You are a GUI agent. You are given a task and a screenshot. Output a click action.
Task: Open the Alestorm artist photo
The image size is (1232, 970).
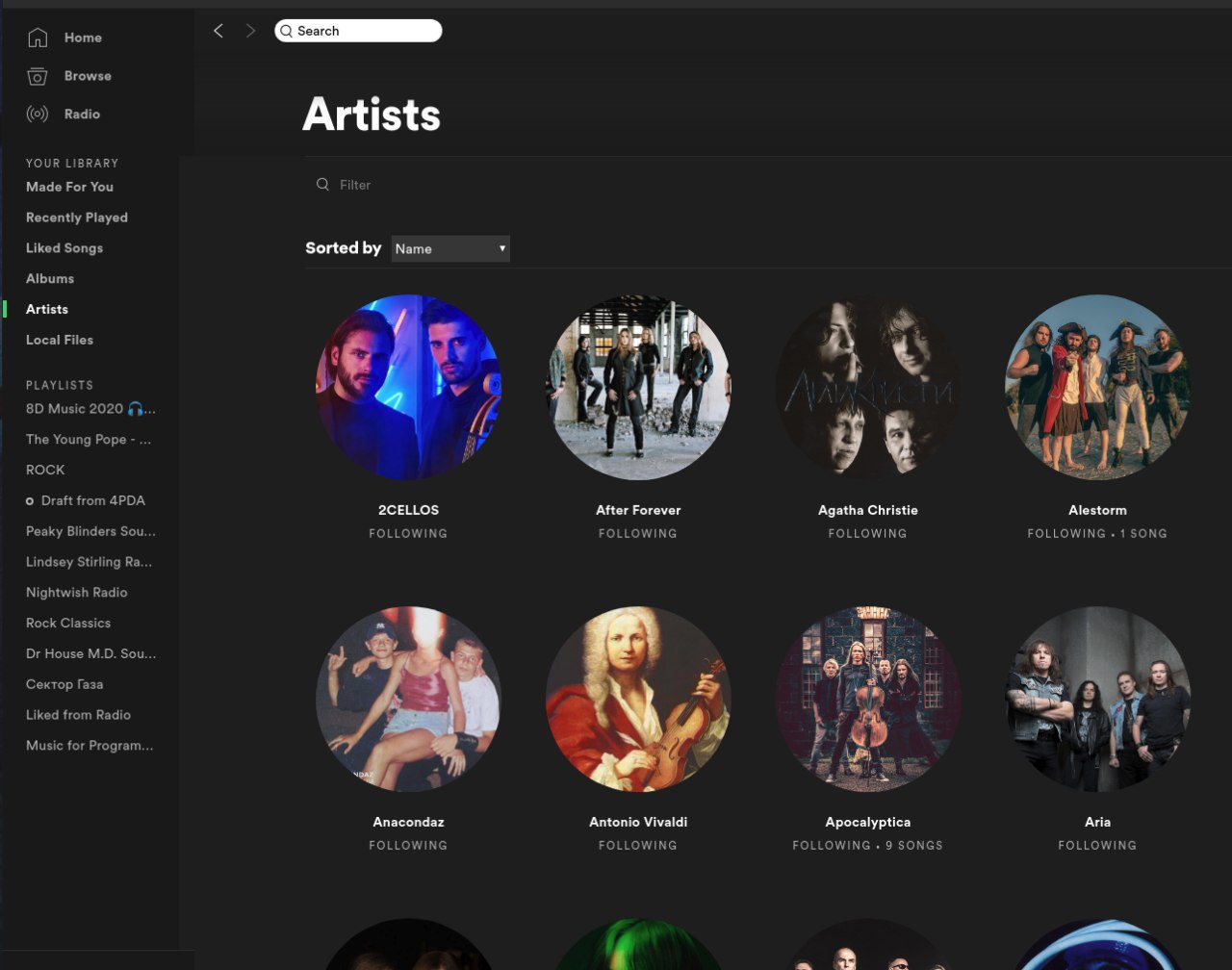coord(1098,387)
